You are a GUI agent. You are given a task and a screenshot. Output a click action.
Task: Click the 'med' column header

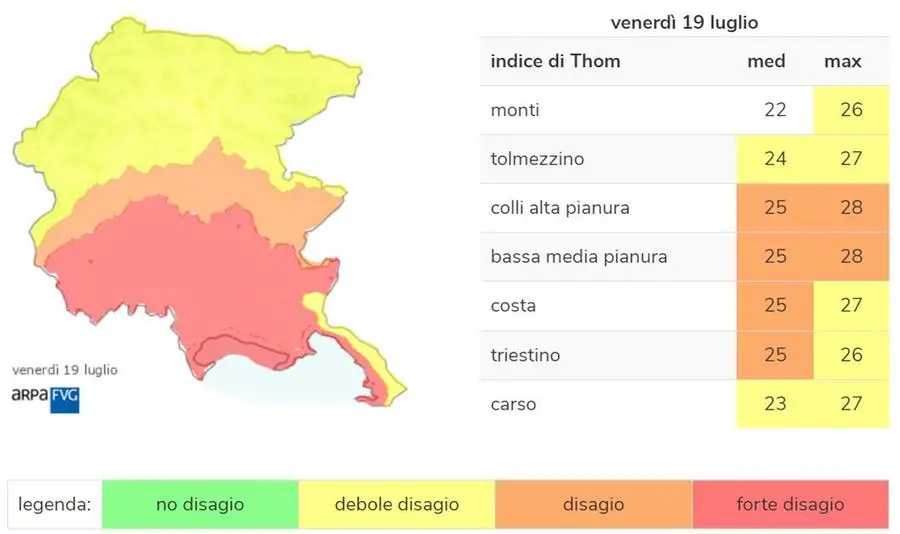pyautogui.click(x=766, y=61)
